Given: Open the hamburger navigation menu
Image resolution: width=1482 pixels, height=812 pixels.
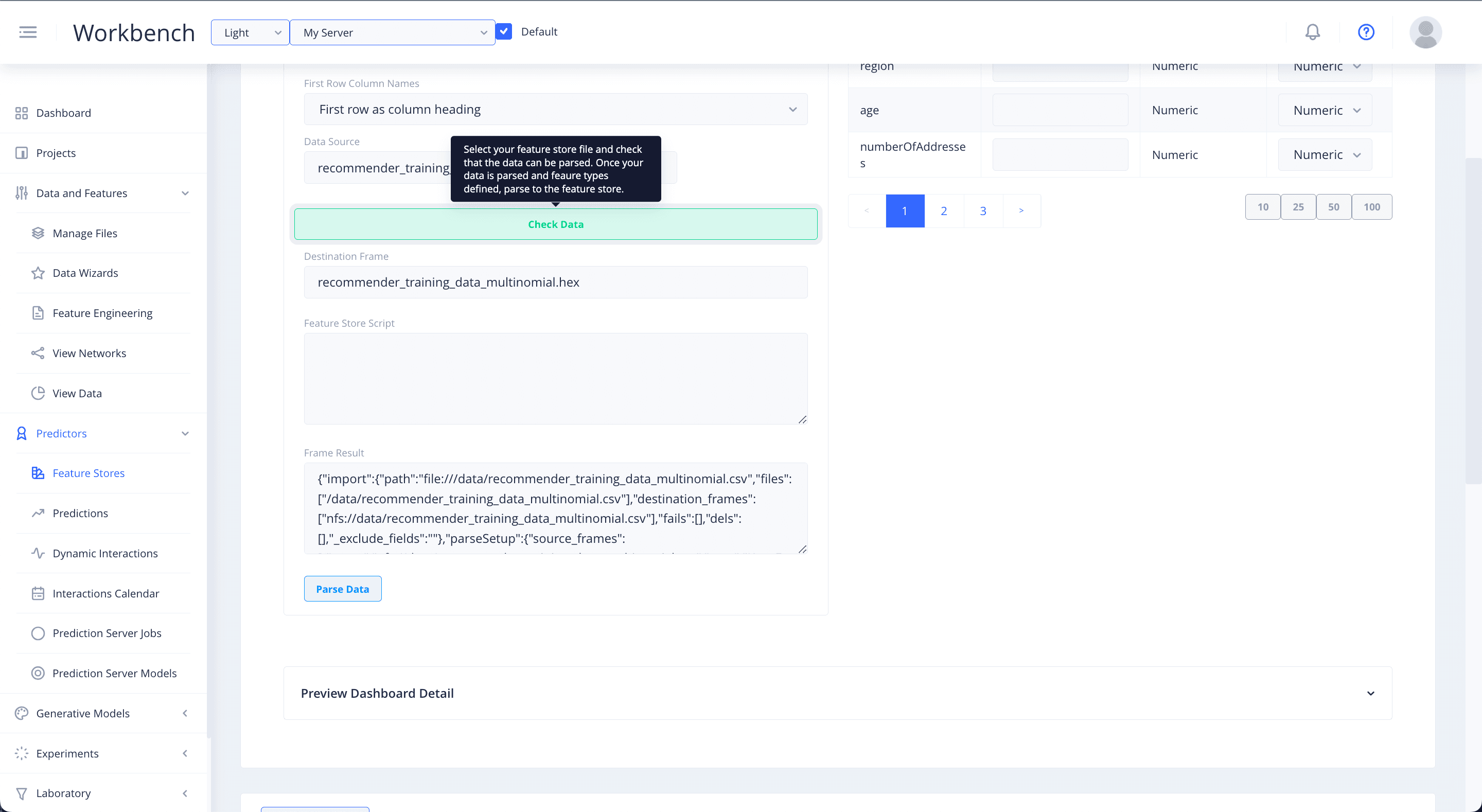Looking at the screenshot, I should pyautogui.click(x=27, y=32).
